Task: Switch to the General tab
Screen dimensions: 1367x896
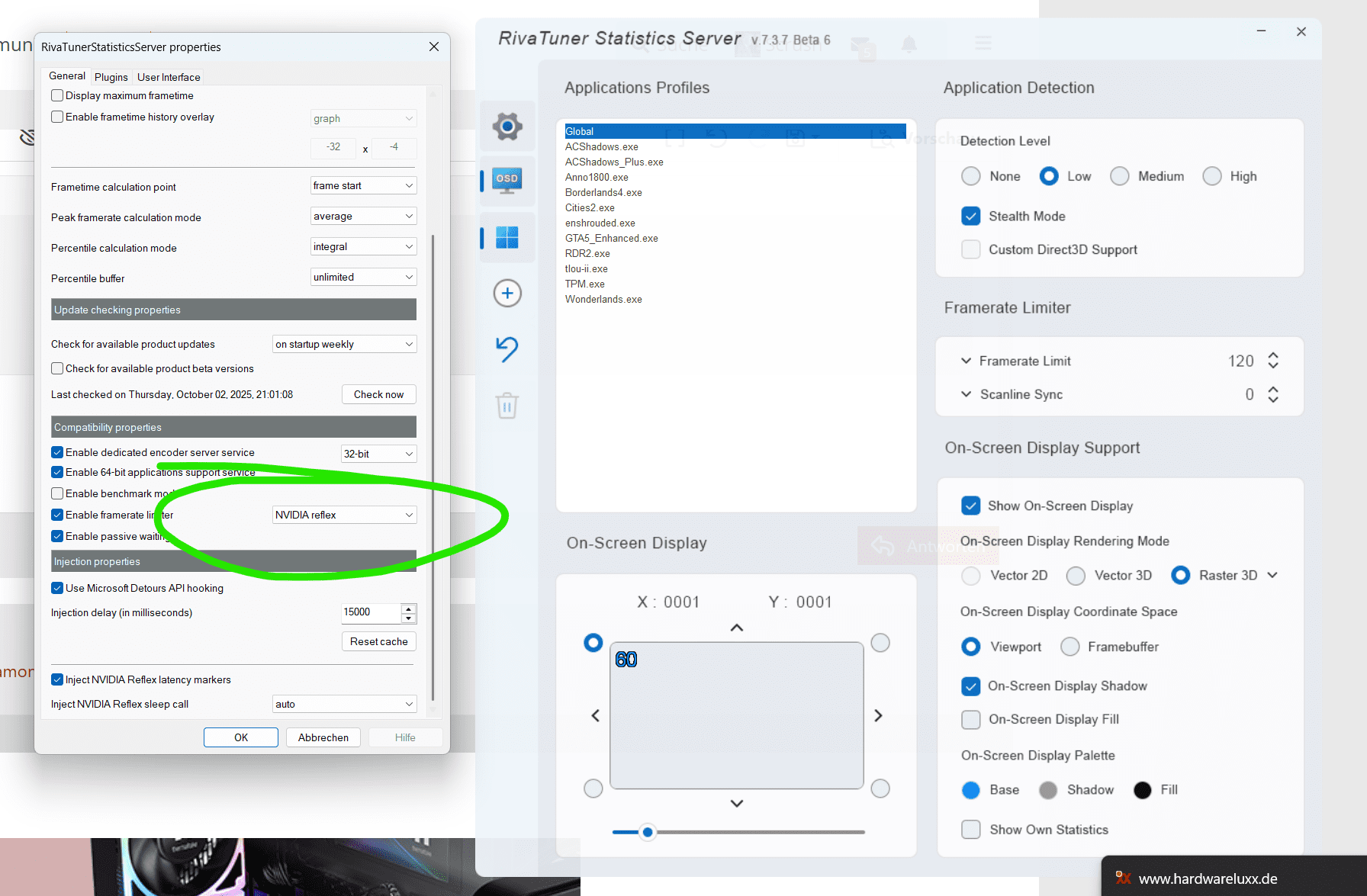Action: (67, 75)
